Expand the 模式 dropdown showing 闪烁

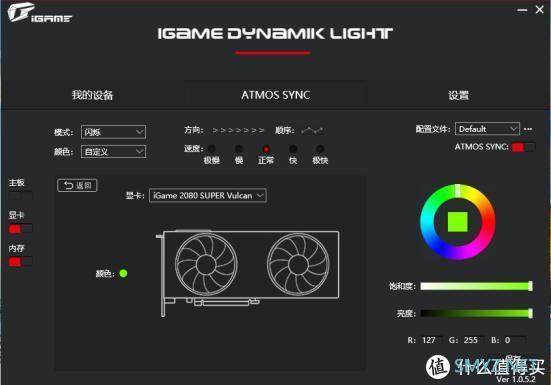[113, 132]
